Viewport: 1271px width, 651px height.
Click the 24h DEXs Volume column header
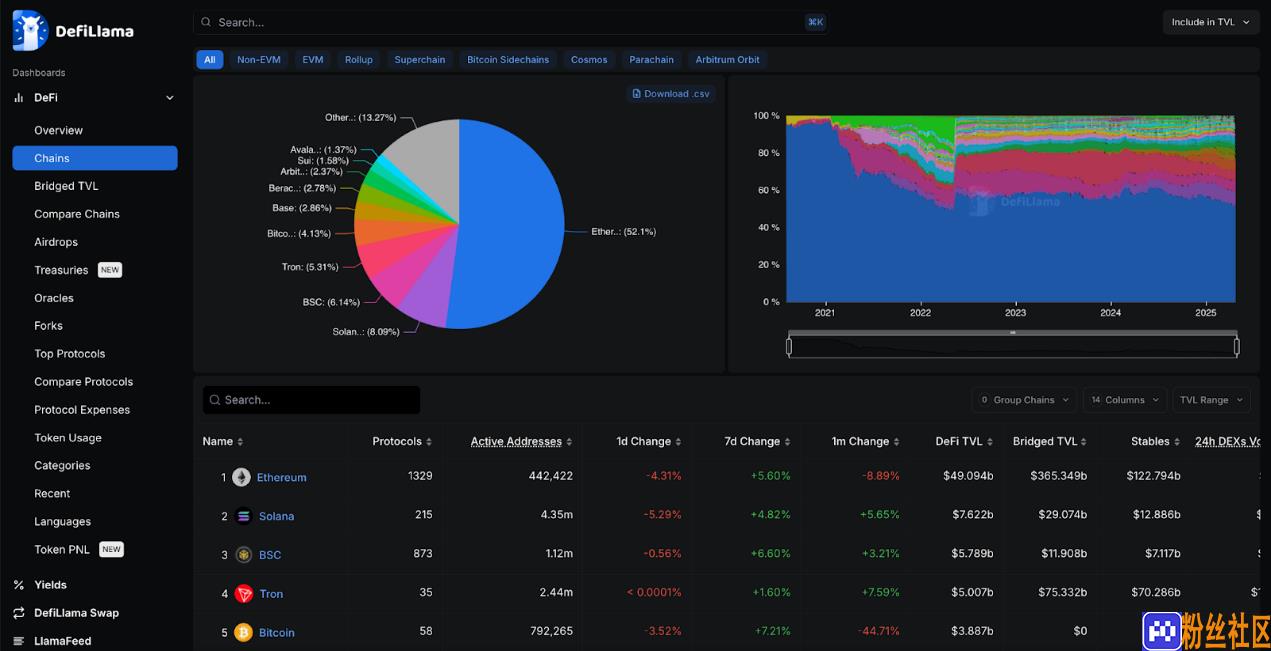click(1227, 442)
